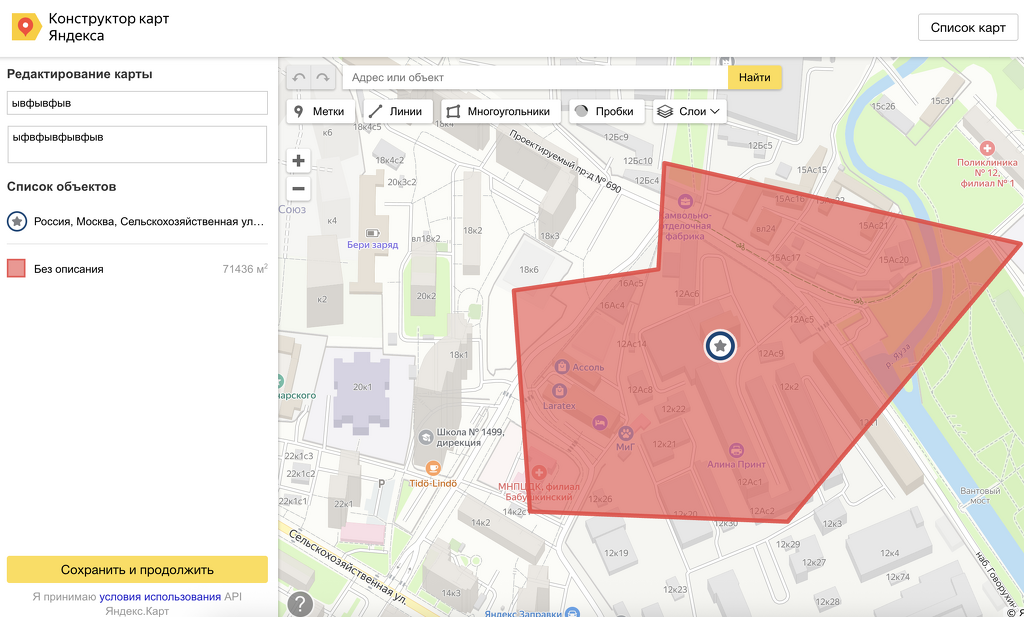Click the Yandex Map Constructor logo
The width and height of the screenshot is (1024, 617).
point(26,27)
